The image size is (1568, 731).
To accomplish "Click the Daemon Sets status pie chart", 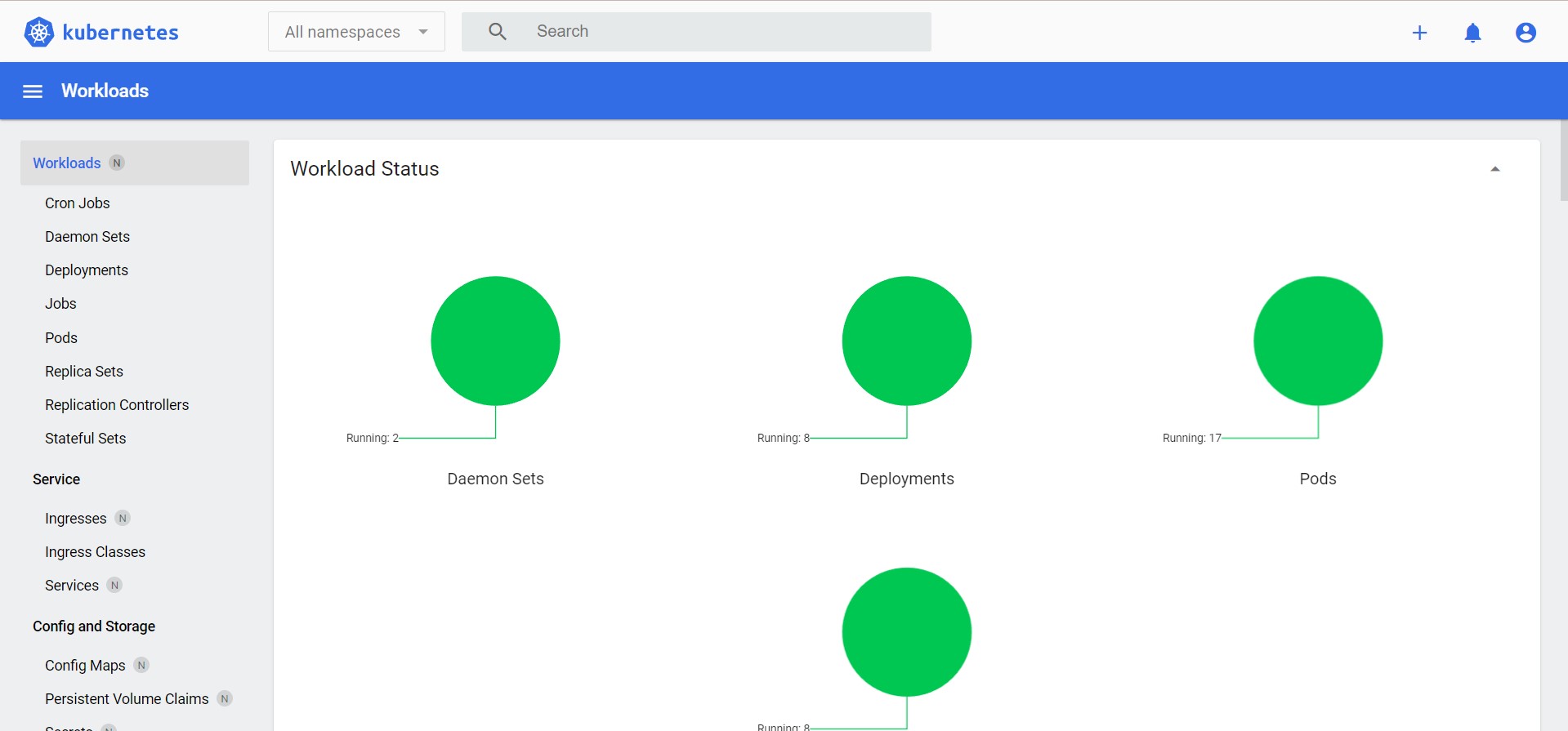I will pos(495,341).
